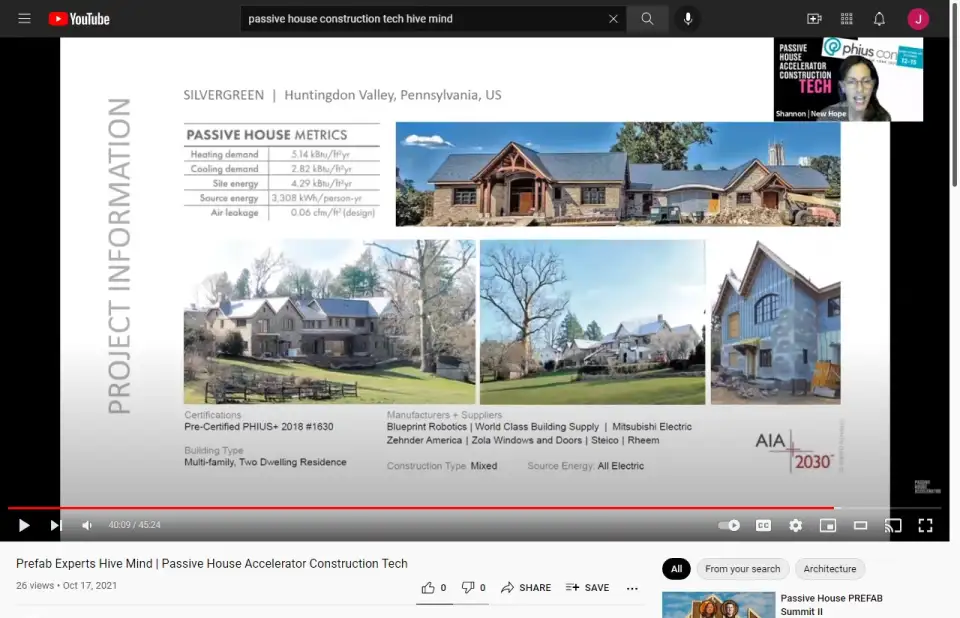The image size is (960, 618).
Task: Open the Create video camera icon
Action: [x=814, y=19]
